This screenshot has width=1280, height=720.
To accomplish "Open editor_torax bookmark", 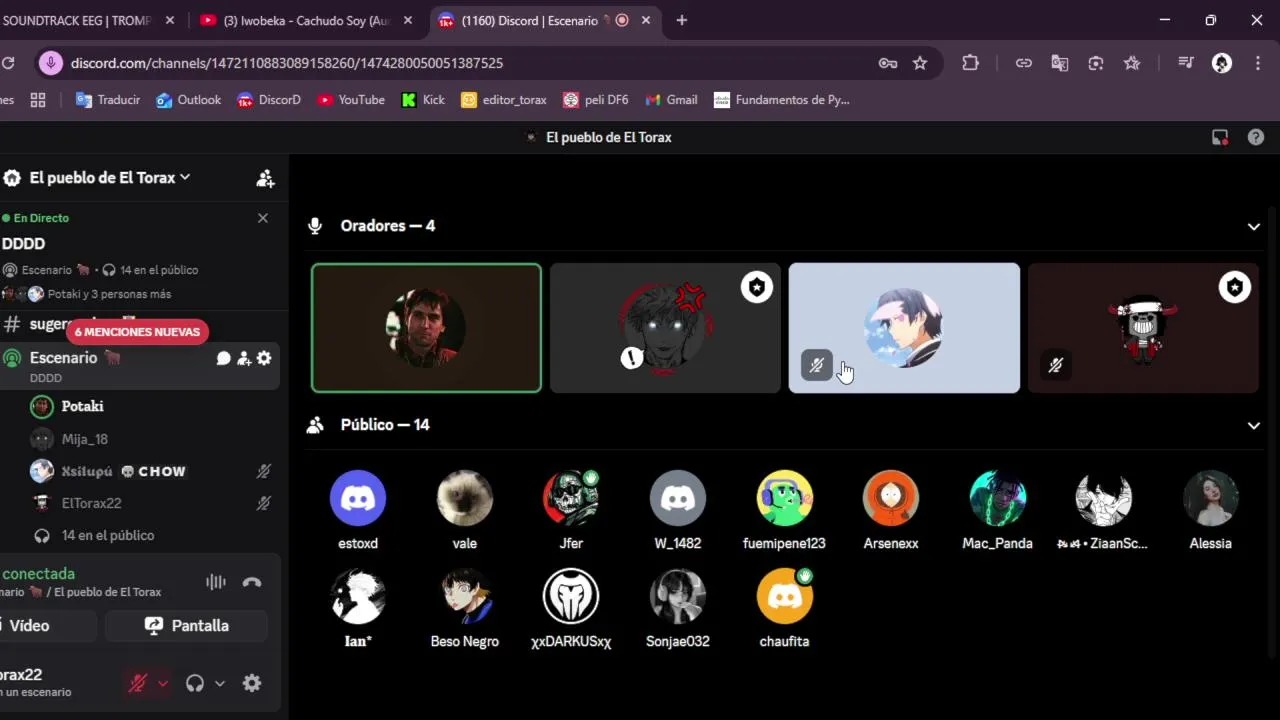I will 504,100.
